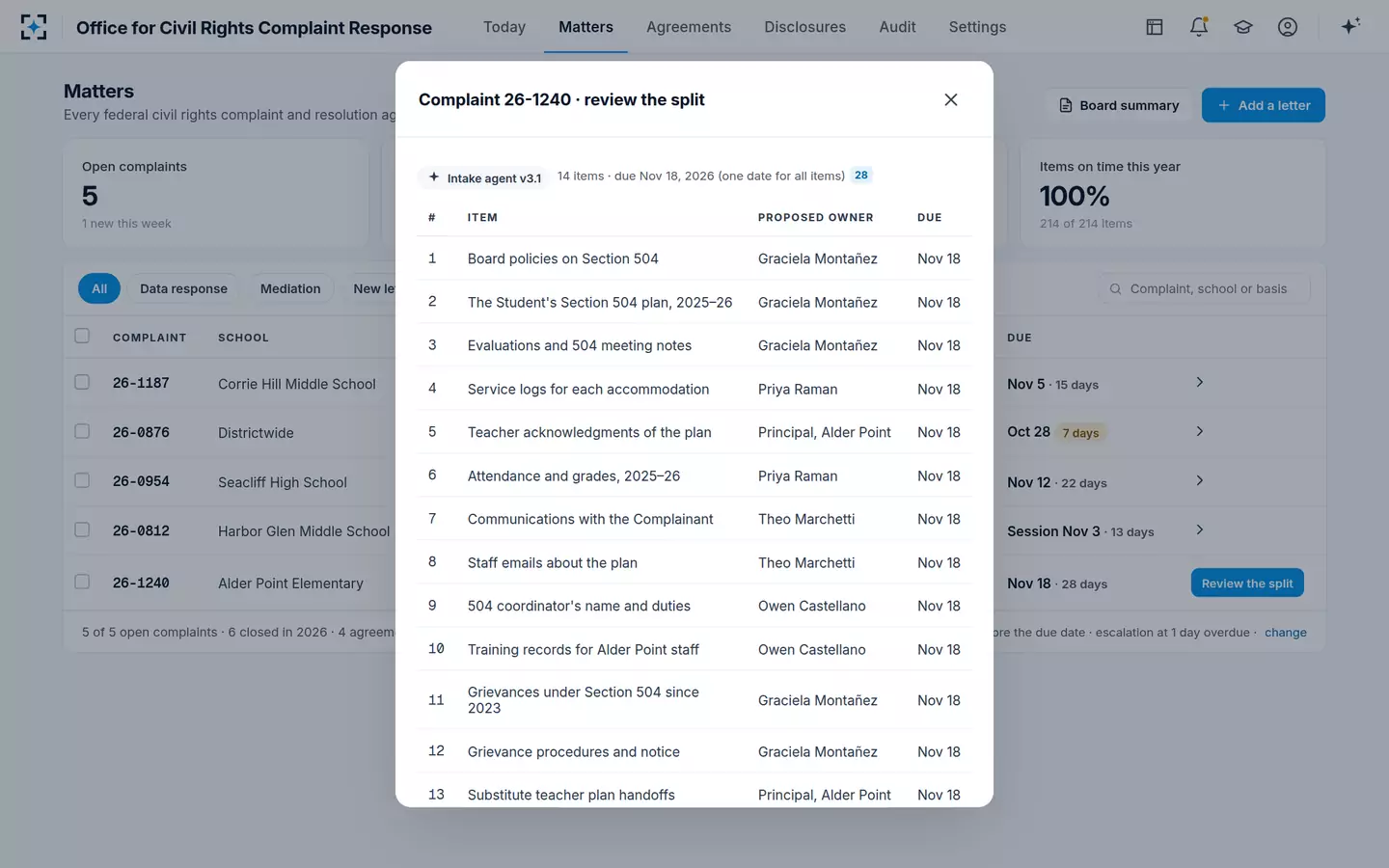Screen dimensions: 1389x868
Task: Open the layout panel icon in header
Action: click(x=1155, y=27)
